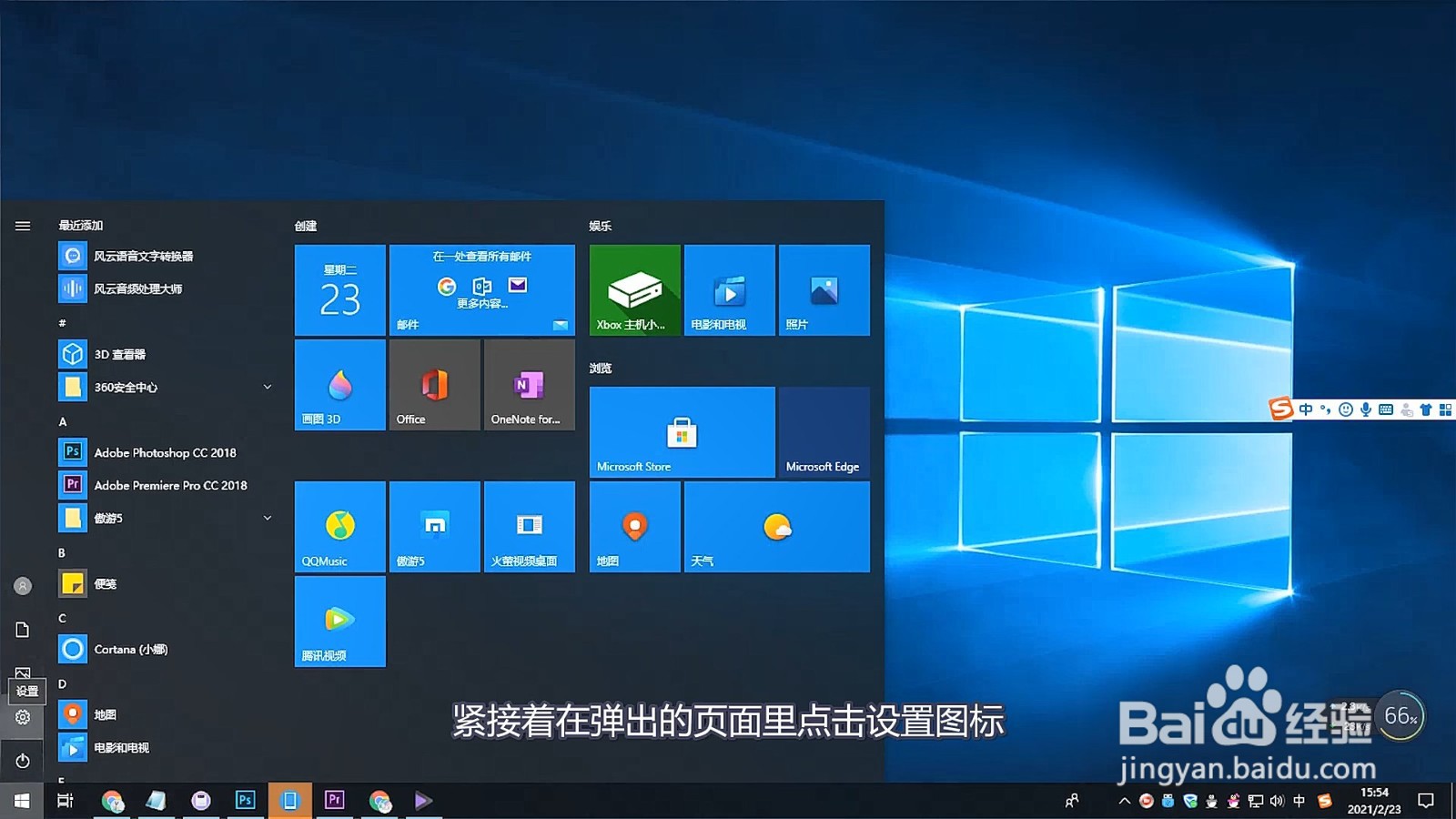
Task: Open the 天气 weather tile
Action: pyautogui.click(x=777, y=527)
